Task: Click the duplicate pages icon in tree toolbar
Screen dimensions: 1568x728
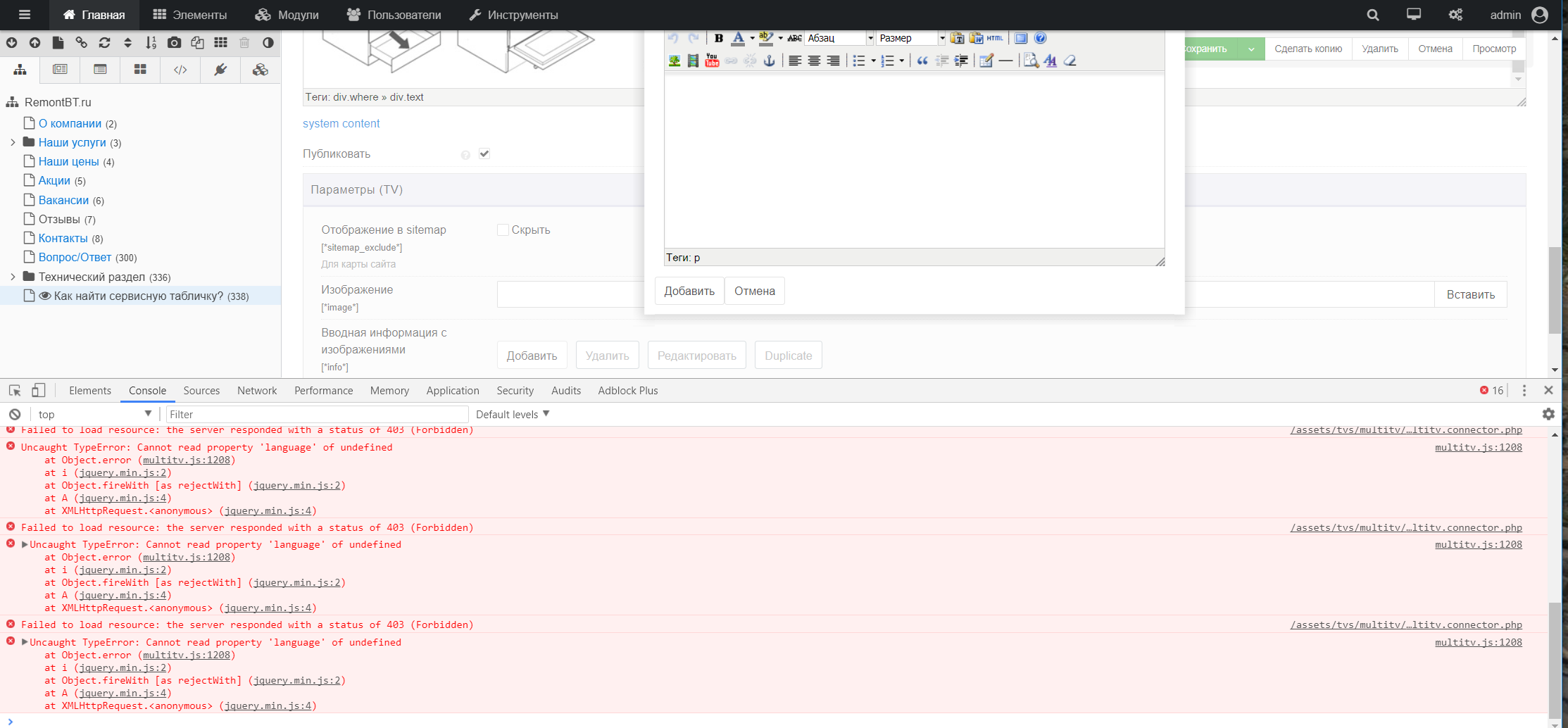Action: [197, 43]
